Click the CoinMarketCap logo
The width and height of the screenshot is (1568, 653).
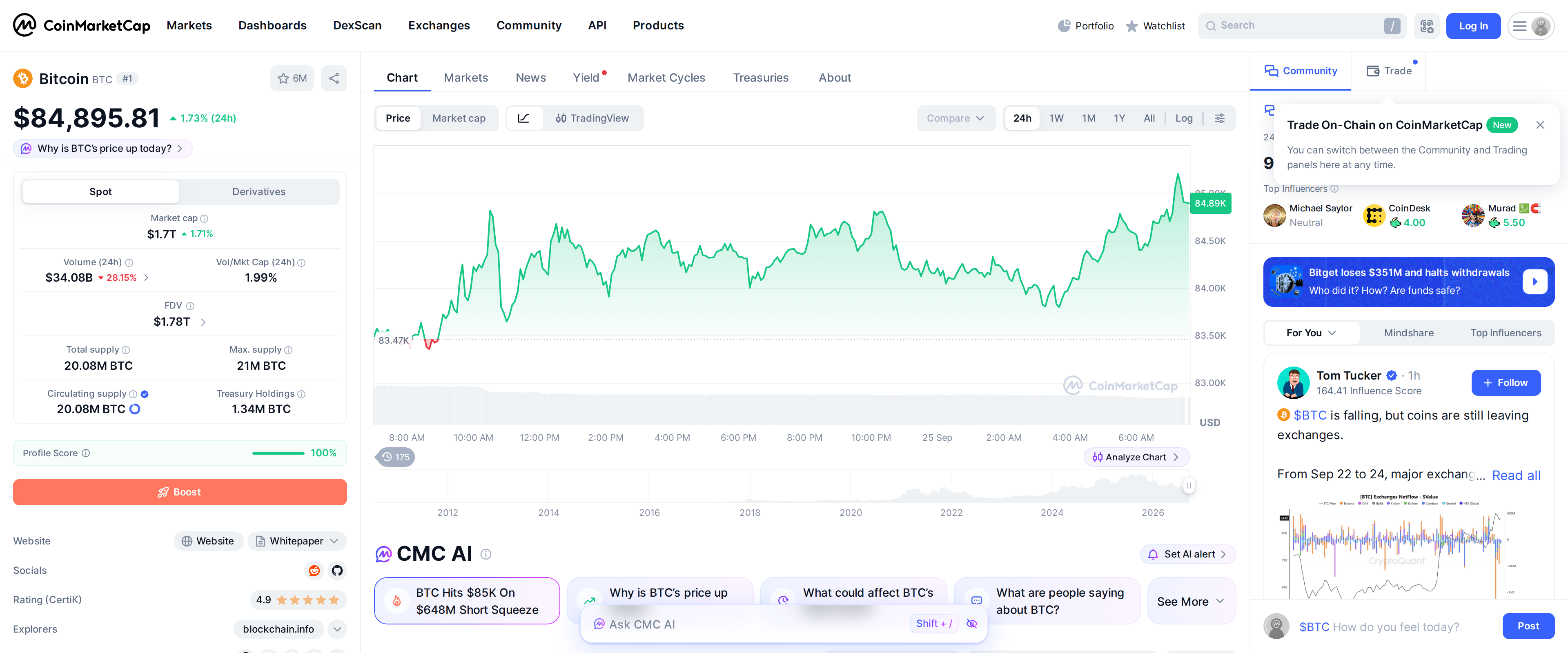[x=82, y=25]
